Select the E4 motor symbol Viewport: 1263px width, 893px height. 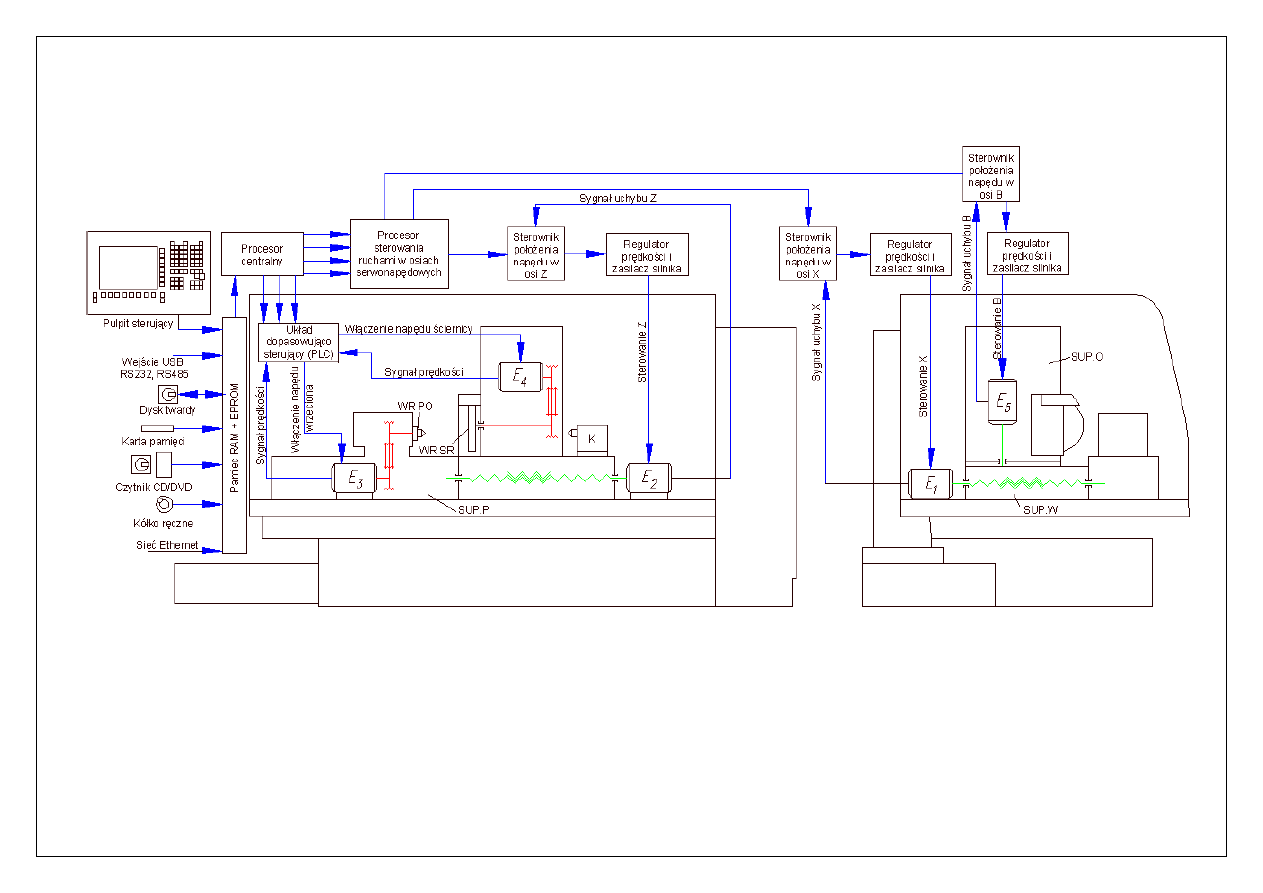point(519,376)
